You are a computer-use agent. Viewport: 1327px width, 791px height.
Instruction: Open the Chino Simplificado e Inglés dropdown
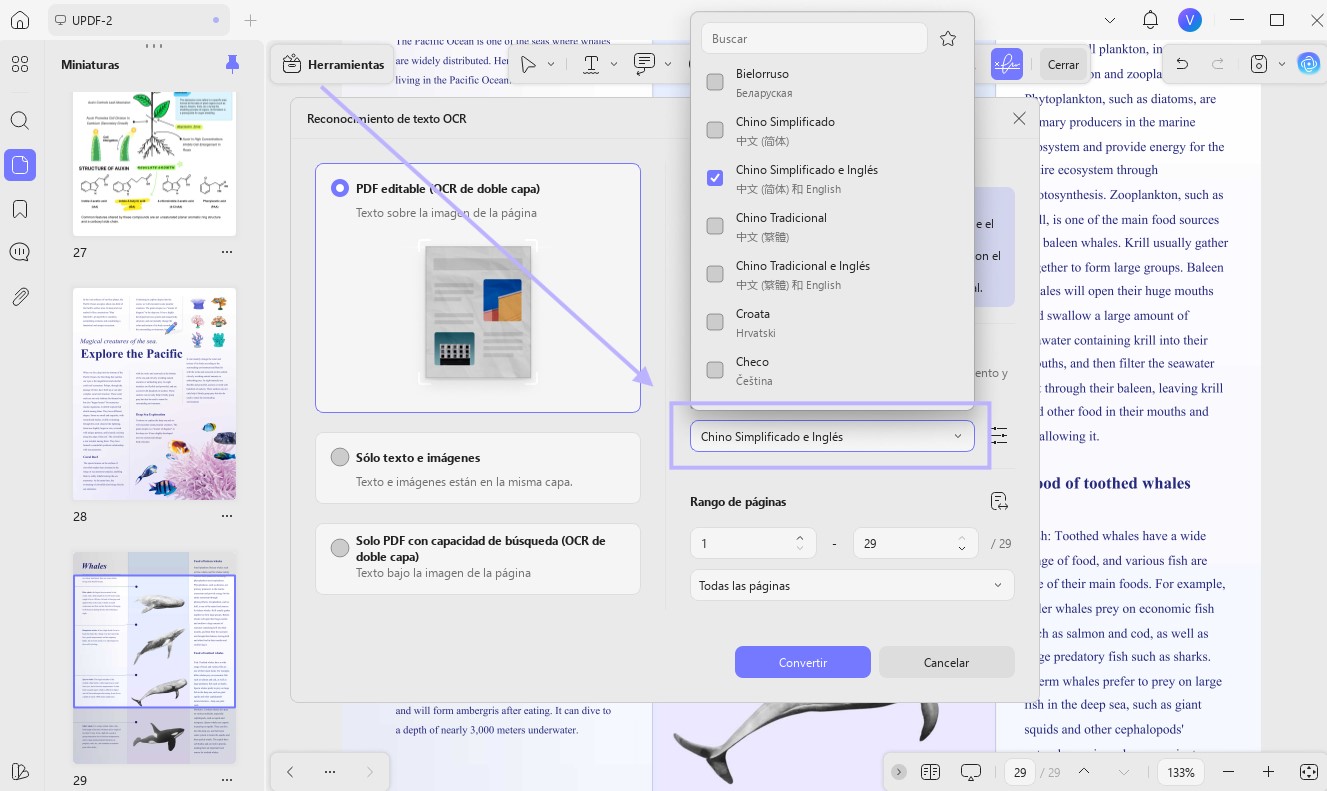(832, 436)
